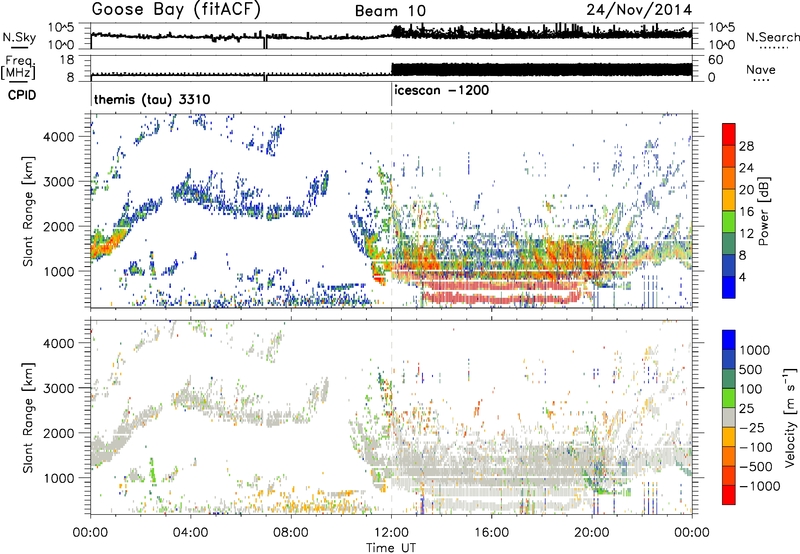Click the red bottom of the velocity colorbar
Viewport: 800px width, 554px height.
pos(729,495)
